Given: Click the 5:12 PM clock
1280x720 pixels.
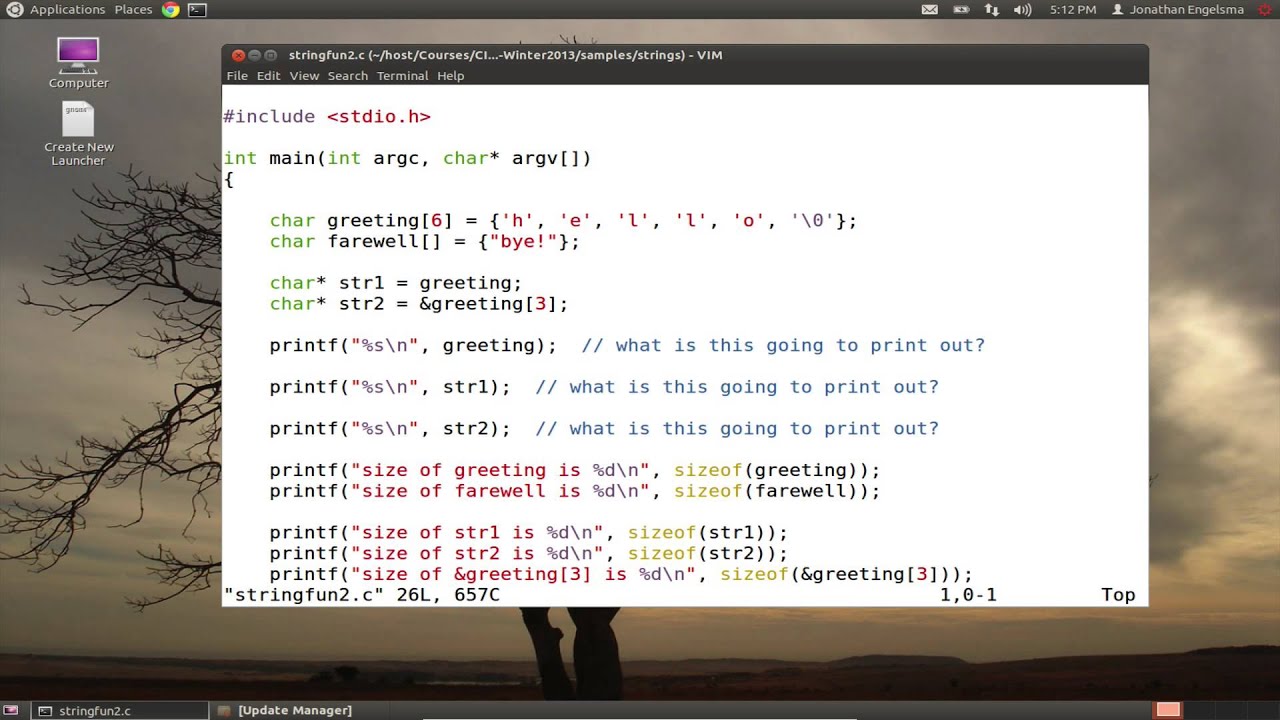Looking at the screenshot, I should (x=1073, y=9).
